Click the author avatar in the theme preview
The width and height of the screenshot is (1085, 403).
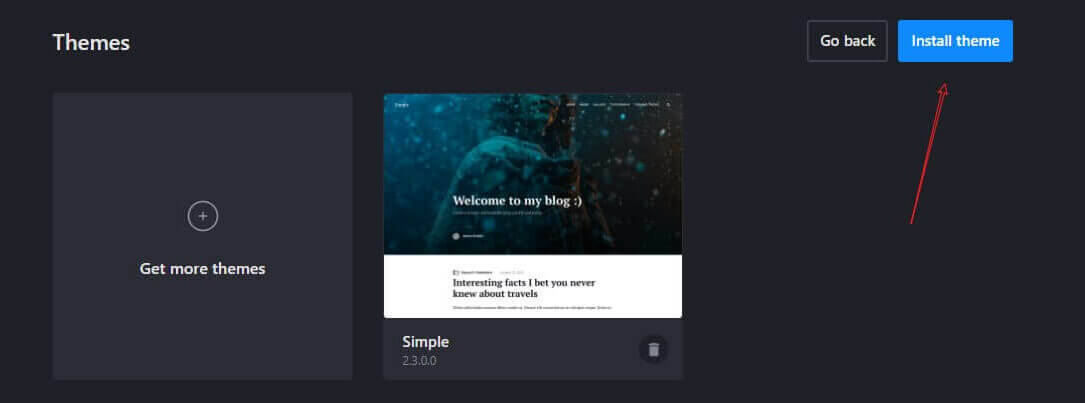(456, 236)
